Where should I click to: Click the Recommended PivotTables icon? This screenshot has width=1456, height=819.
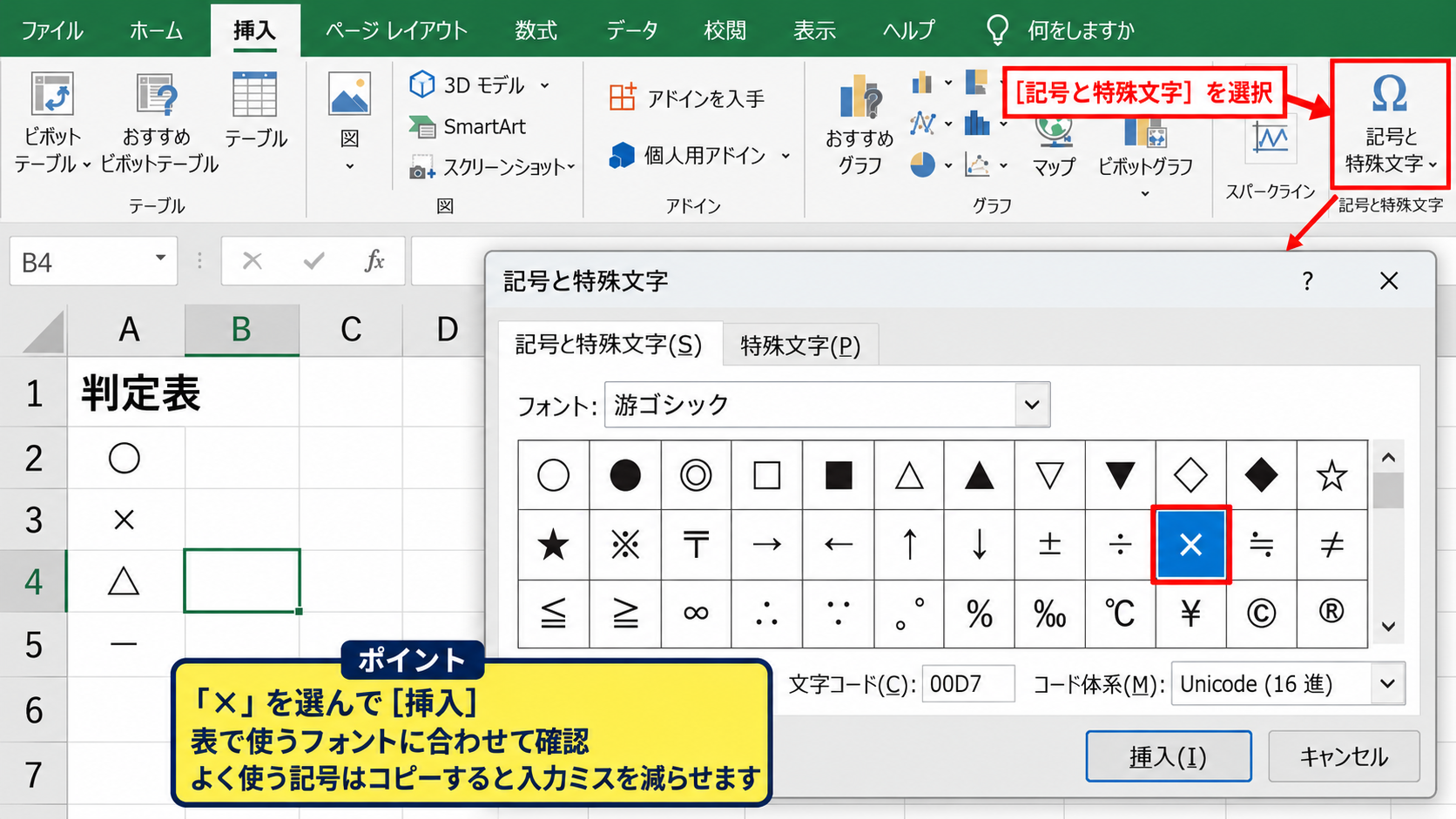coord(158,122)
